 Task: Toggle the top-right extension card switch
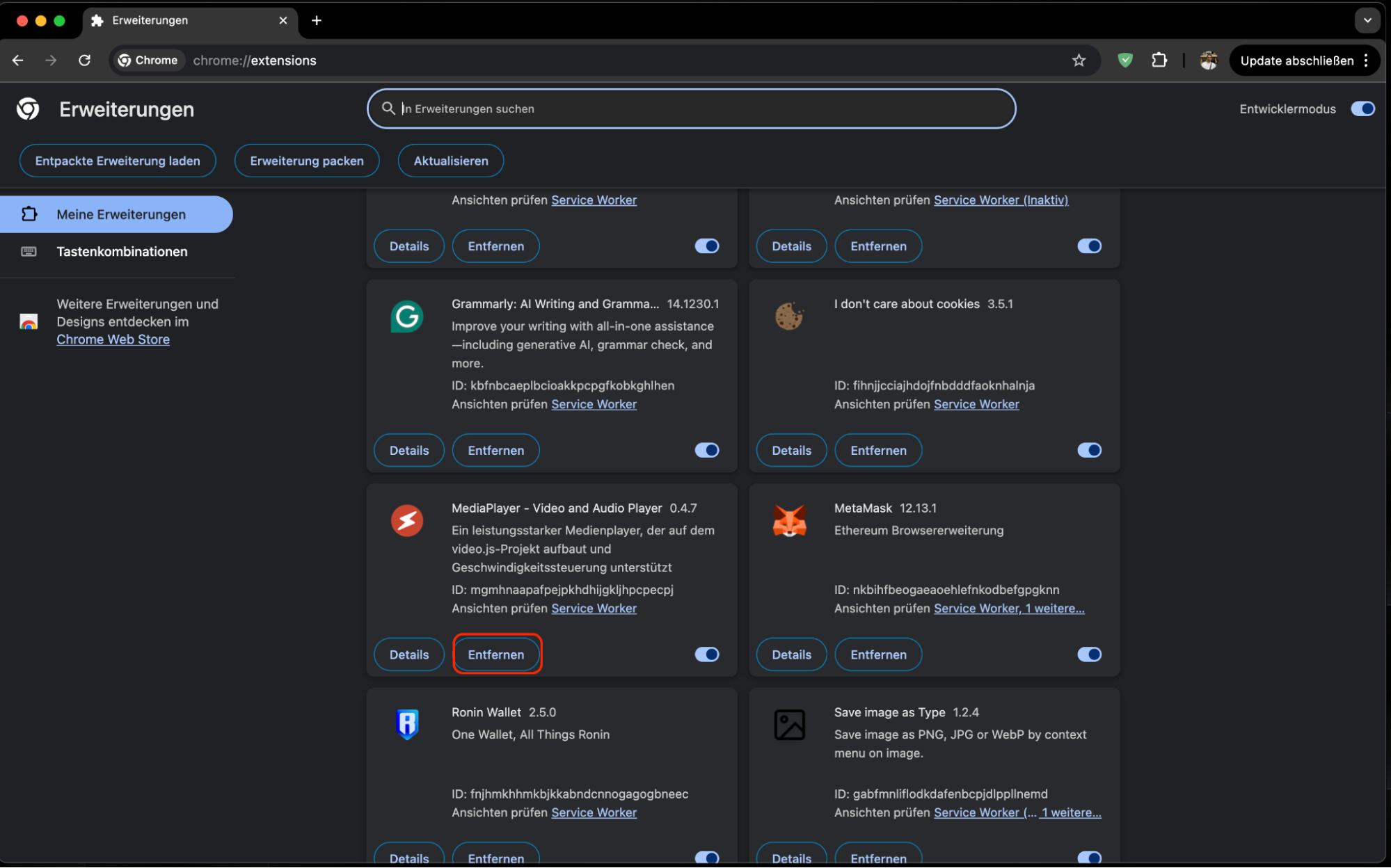click(1089, 246)
